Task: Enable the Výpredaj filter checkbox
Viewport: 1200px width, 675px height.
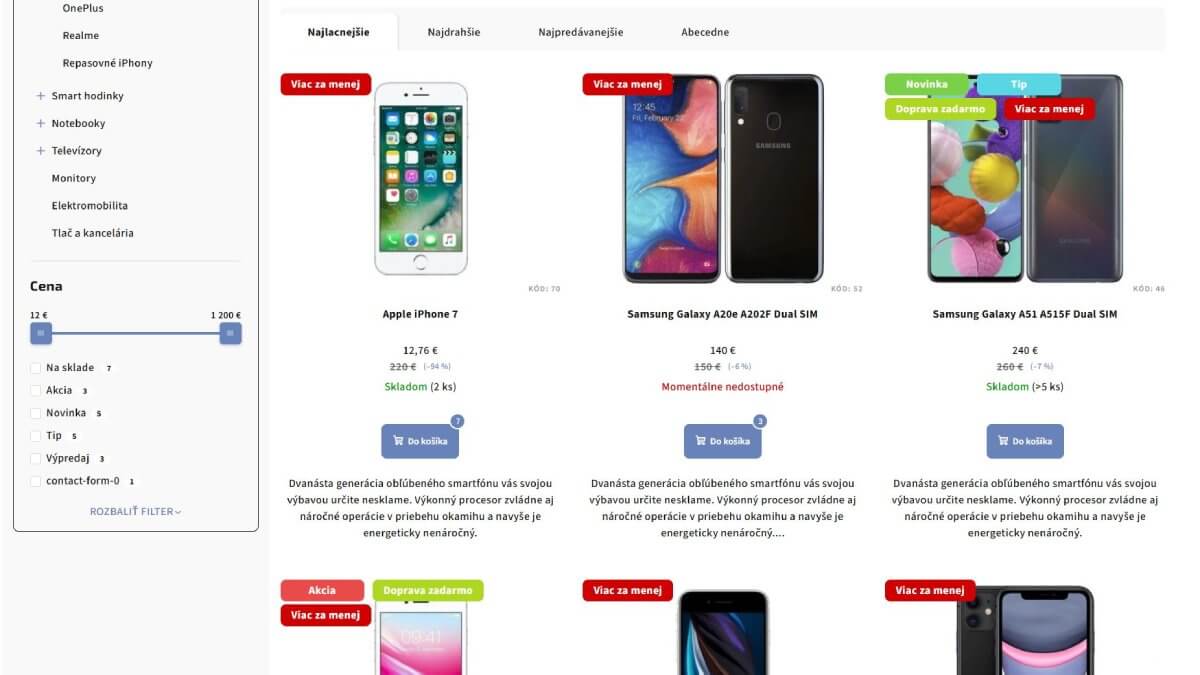Action: coord(36,459)
